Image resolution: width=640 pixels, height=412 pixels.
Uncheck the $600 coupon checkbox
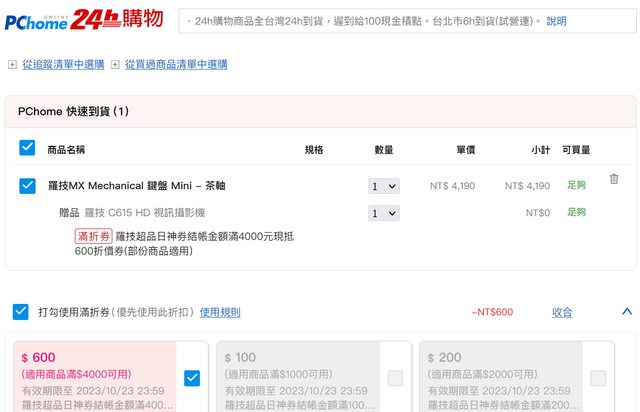point(192,378)
